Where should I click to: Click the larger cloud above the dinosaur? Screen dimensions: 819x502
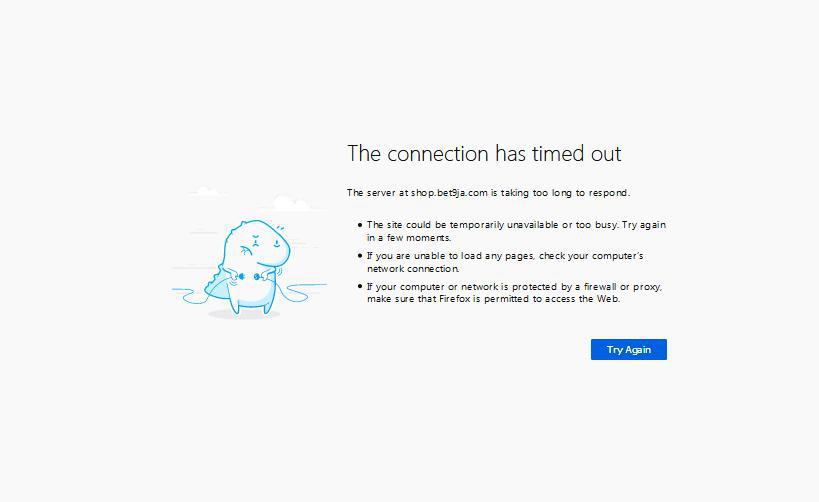click(x=291, y=204)
